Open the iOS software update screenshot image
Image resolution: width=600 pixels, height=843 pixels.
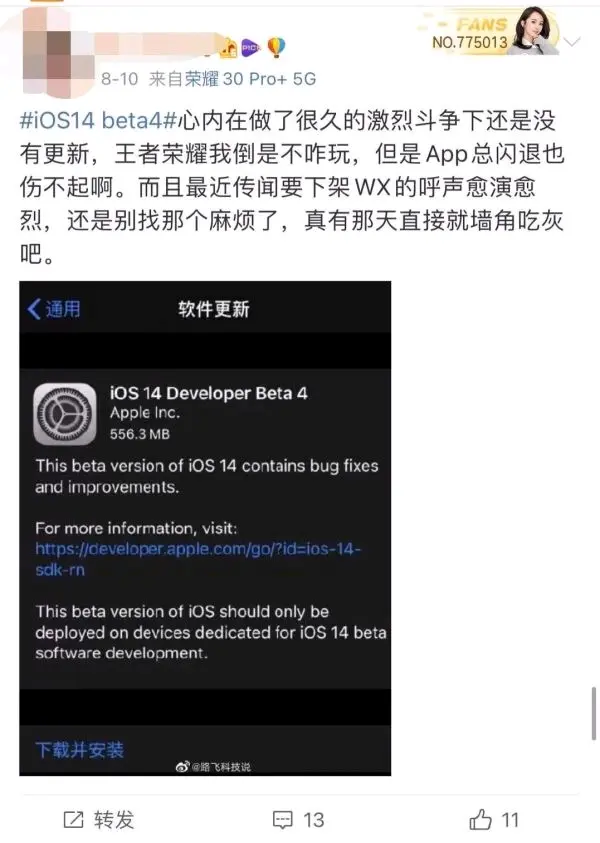click(205, 528)
